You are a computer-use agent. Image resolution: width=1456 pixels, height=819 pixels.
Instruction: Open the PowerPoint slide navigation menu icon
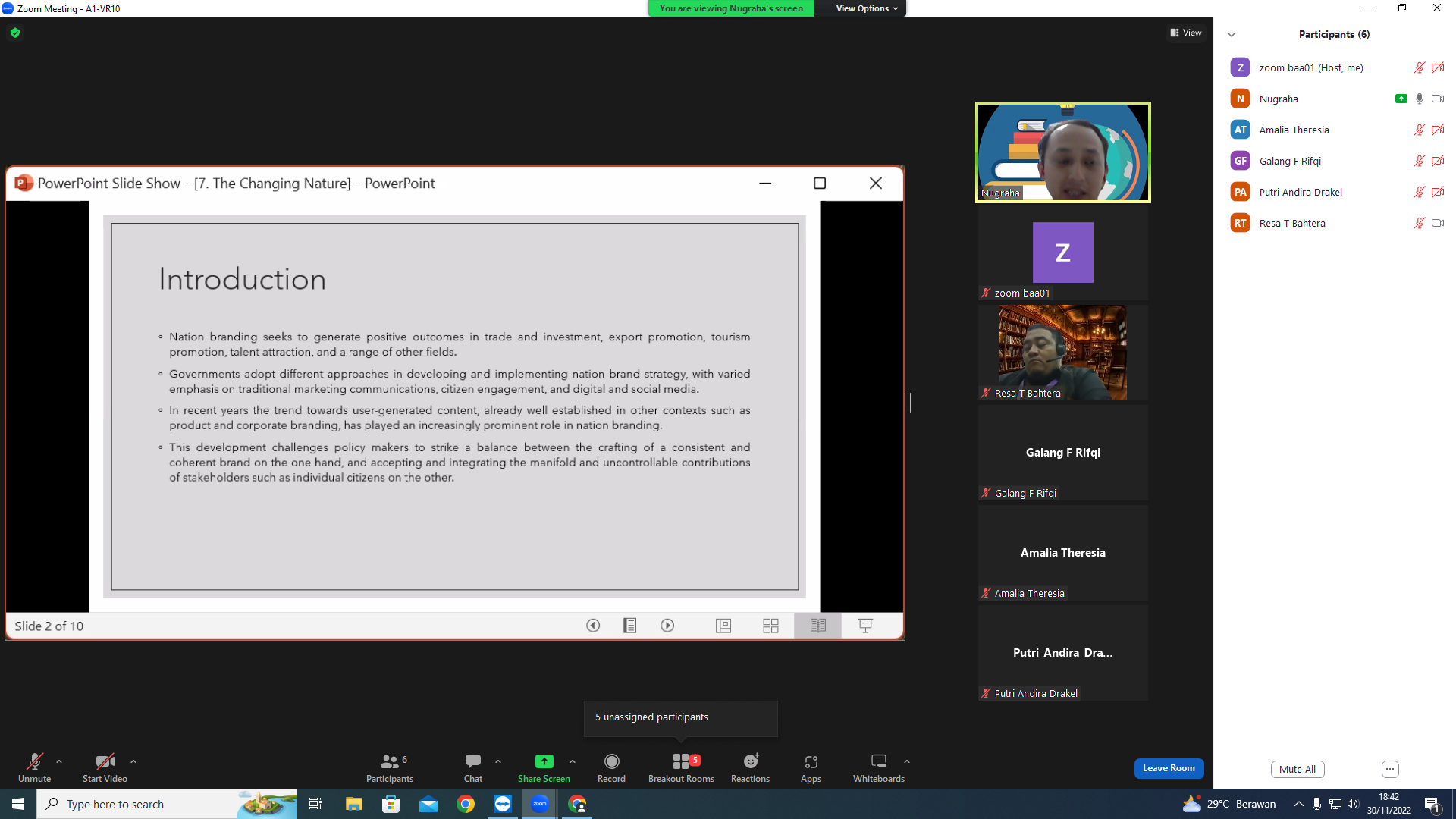630,626
